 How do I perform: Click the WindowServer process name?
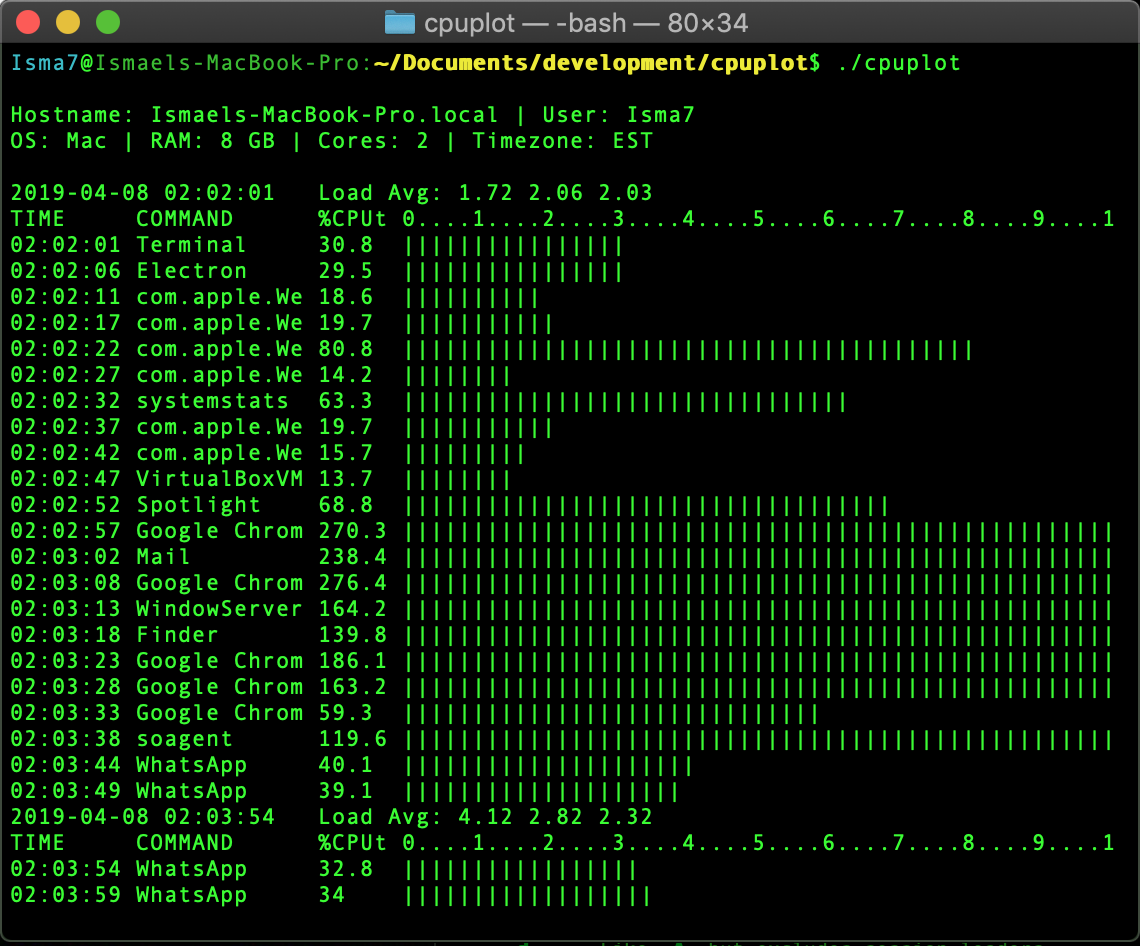(219, 609)
